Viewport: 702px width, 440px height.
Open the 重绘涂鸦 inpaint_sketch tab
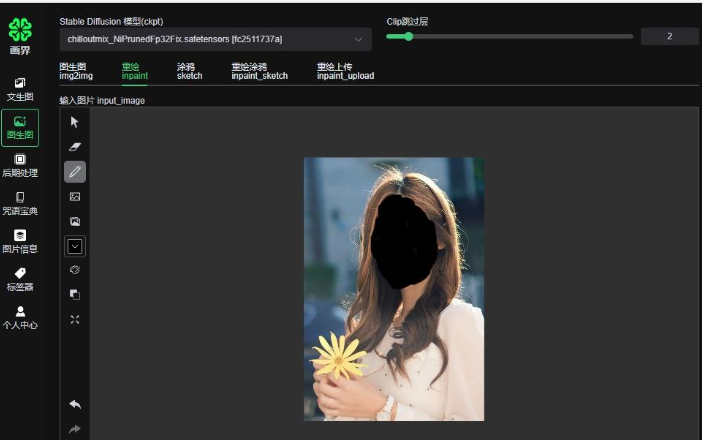[x=259, y=71]
